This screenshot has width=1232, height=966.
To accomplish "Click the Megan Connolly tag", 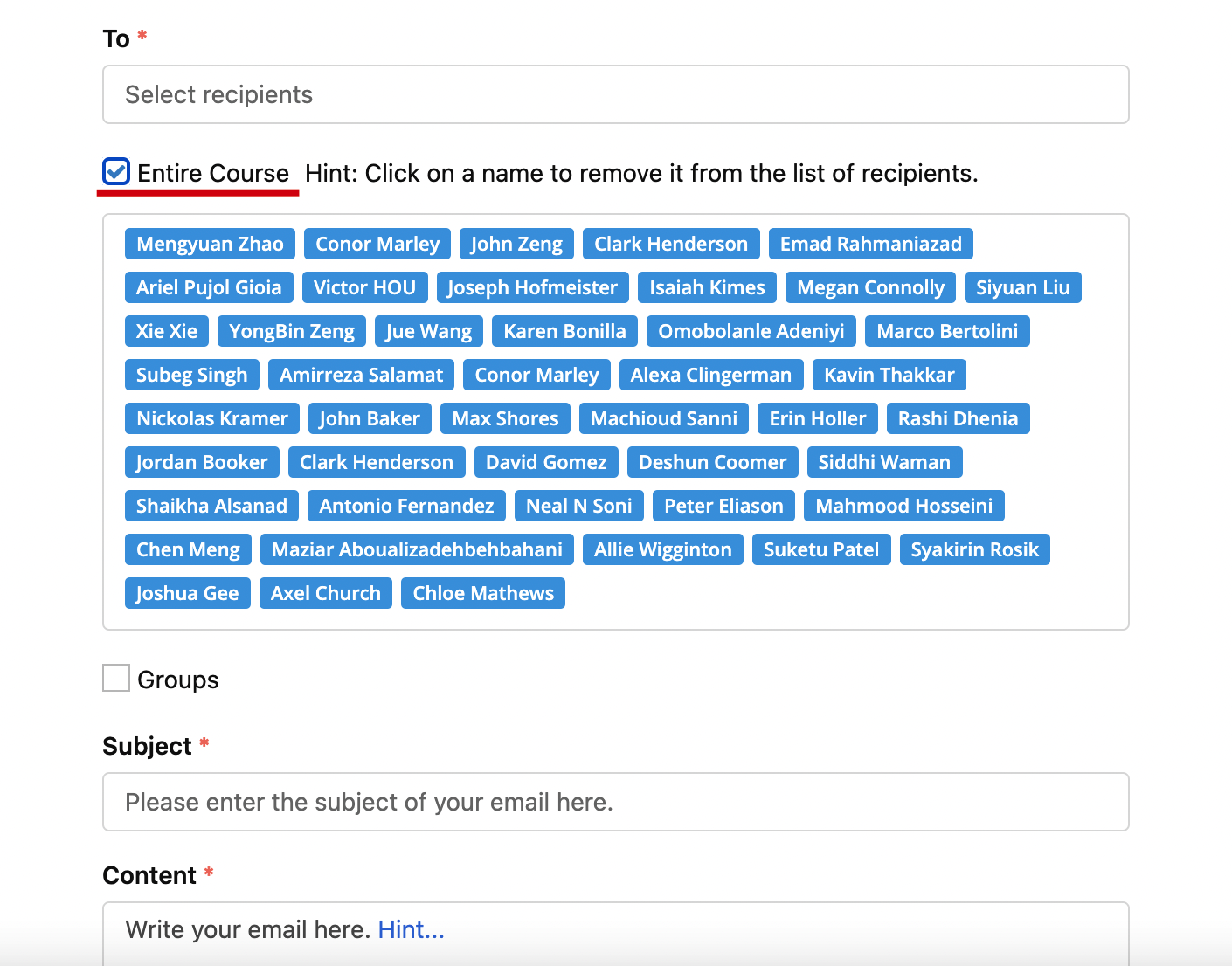I will [870, 287].
